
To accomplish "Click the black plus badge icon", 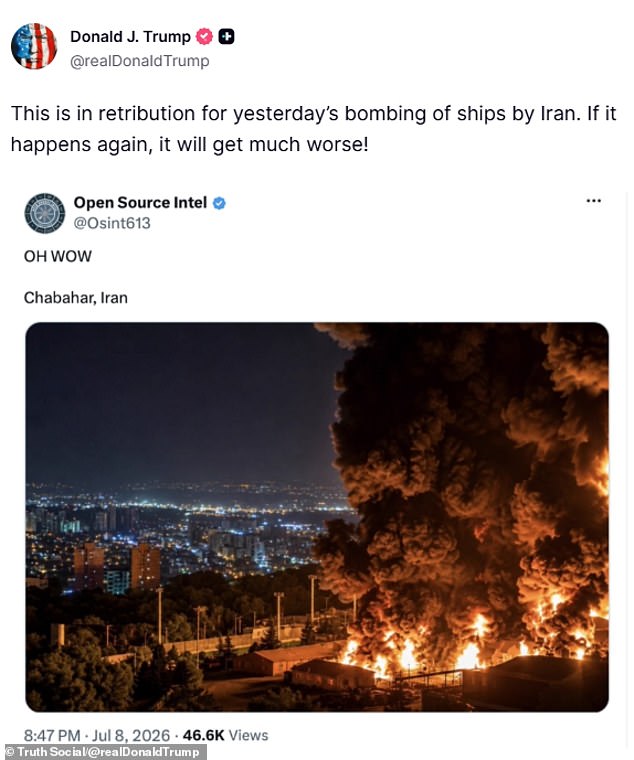I will [226, 37].
